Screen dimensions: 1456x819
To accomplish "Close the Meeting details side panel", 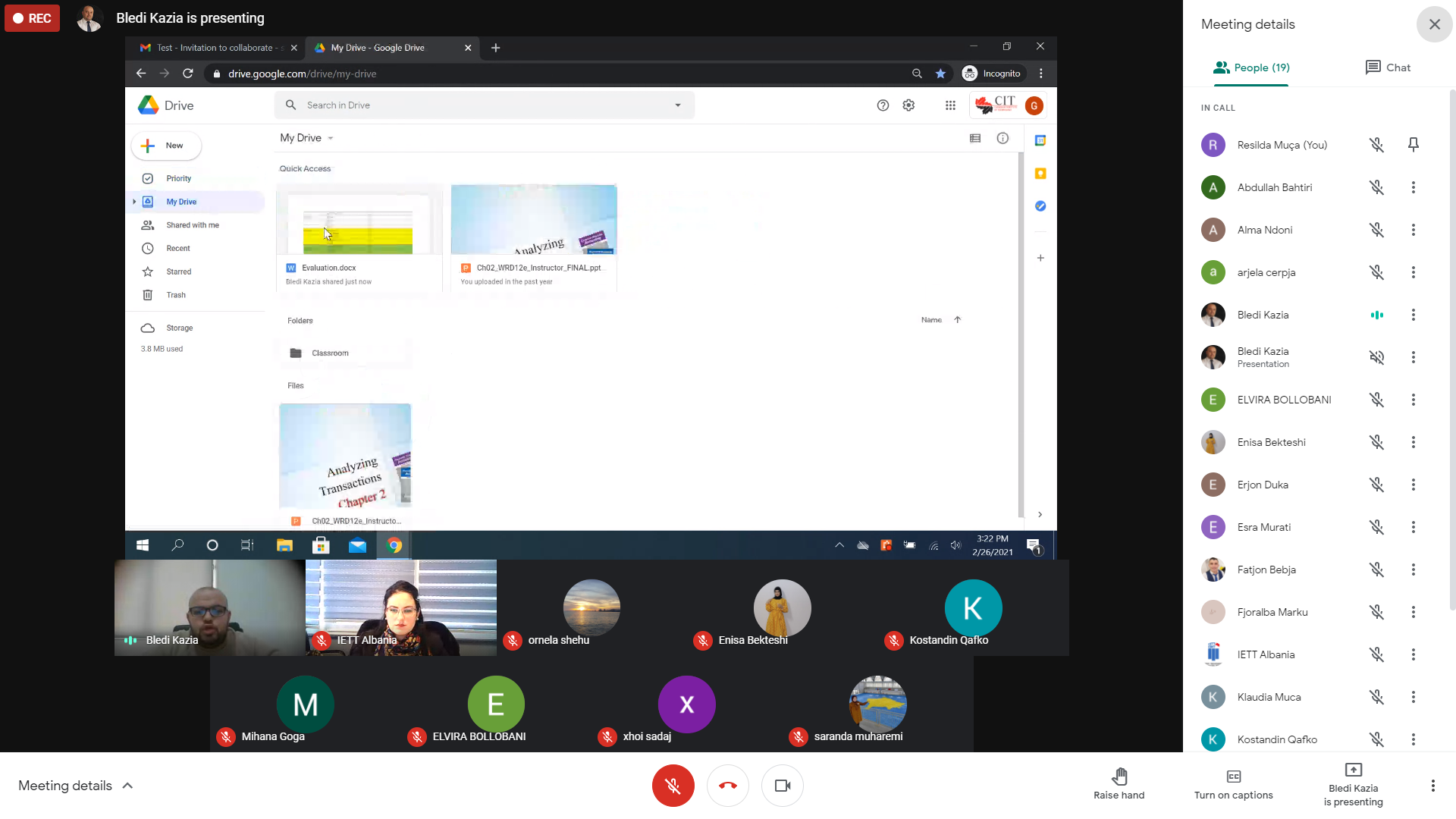I will point(1434,24).
